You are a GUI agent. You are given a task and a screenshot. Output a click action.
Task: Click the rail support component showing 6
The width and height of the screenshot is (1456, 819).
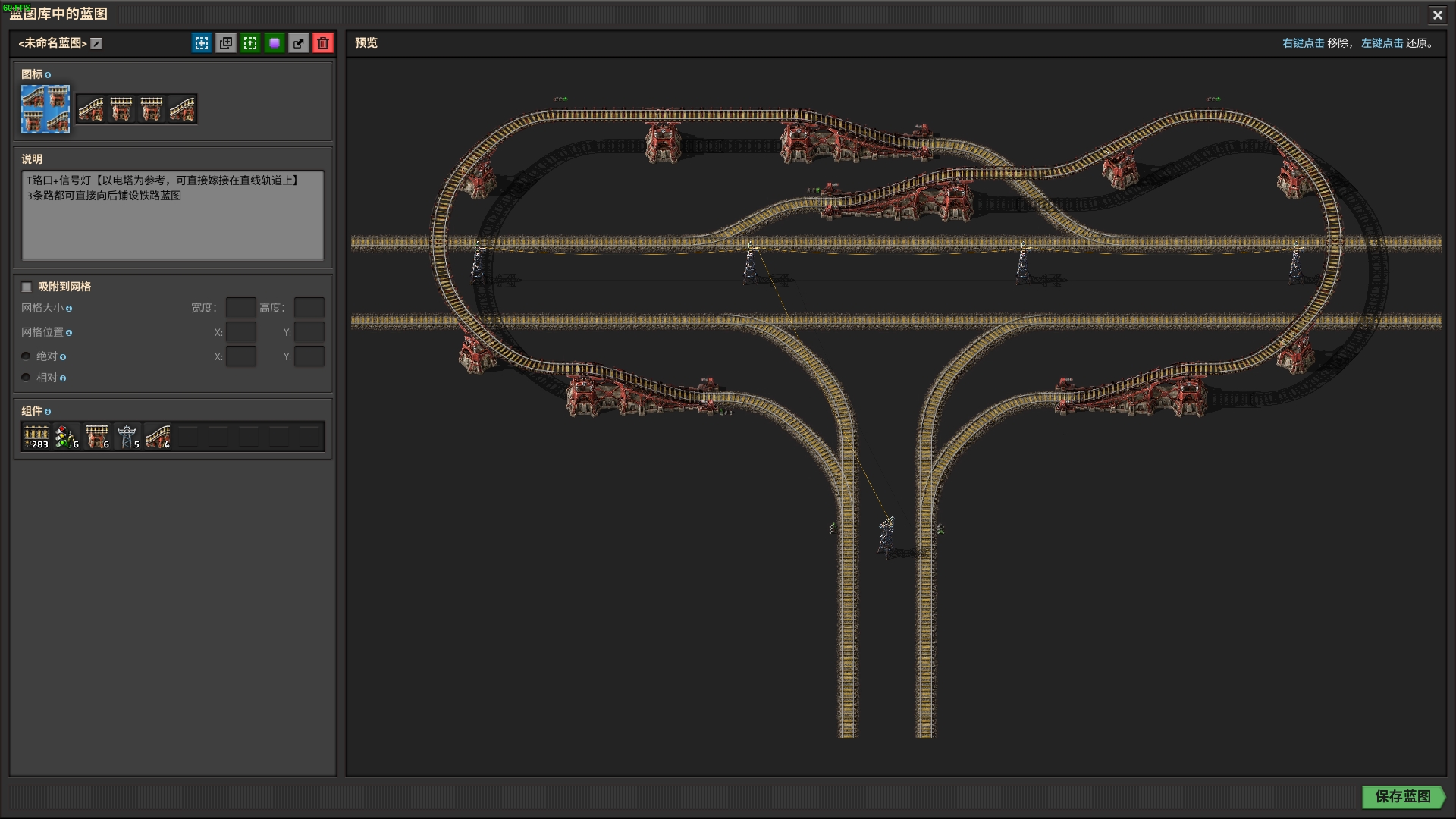pos(97,436)
